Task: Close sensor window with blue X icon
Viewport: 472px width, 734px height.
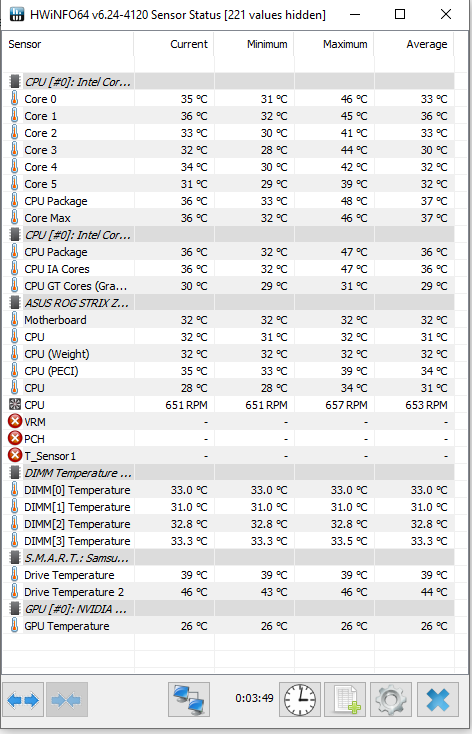Action: tap(438, 700)
